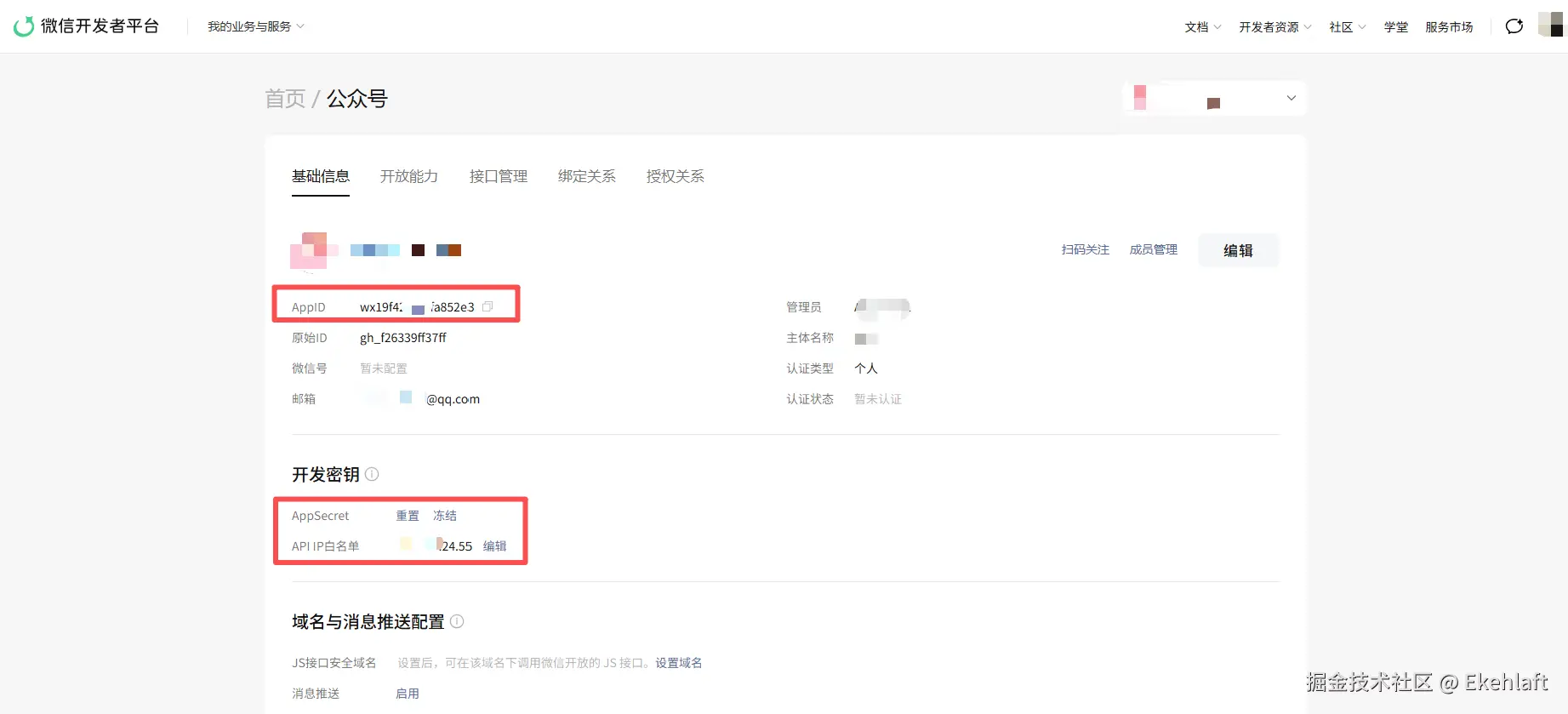Show info tooltip for 开发密钥
Image resolution: width=1568 pixels, height=714 pixels.
(x=372, y=474)
